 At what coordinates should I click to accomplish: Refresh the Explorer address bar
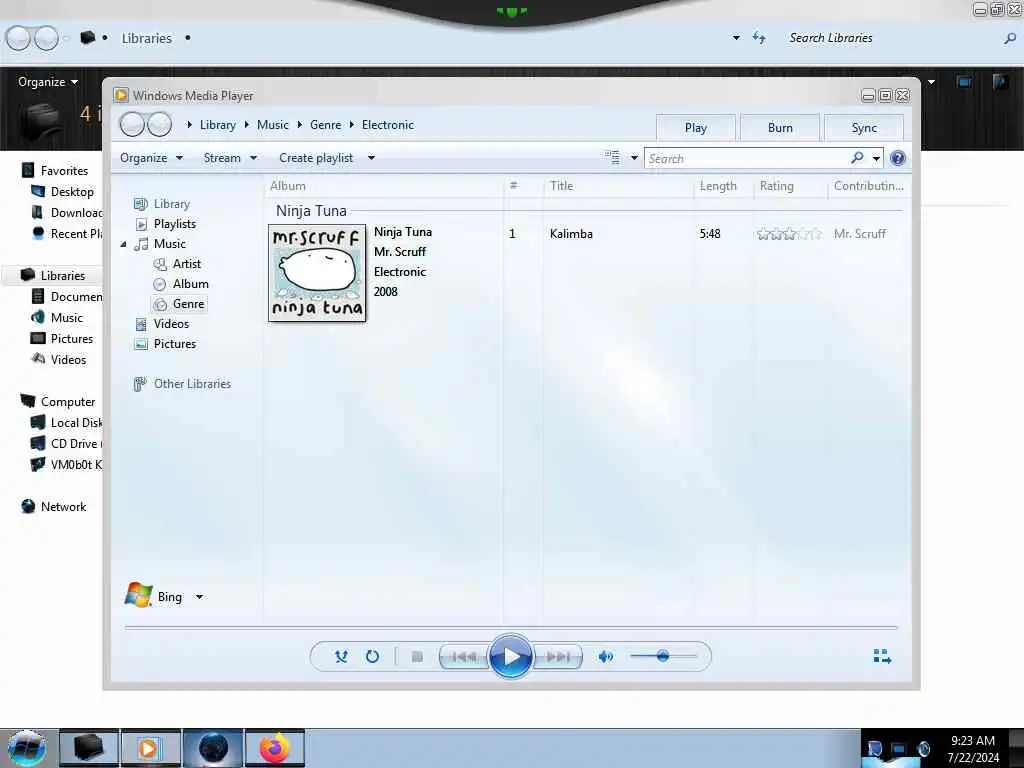(x=758, y=38)
